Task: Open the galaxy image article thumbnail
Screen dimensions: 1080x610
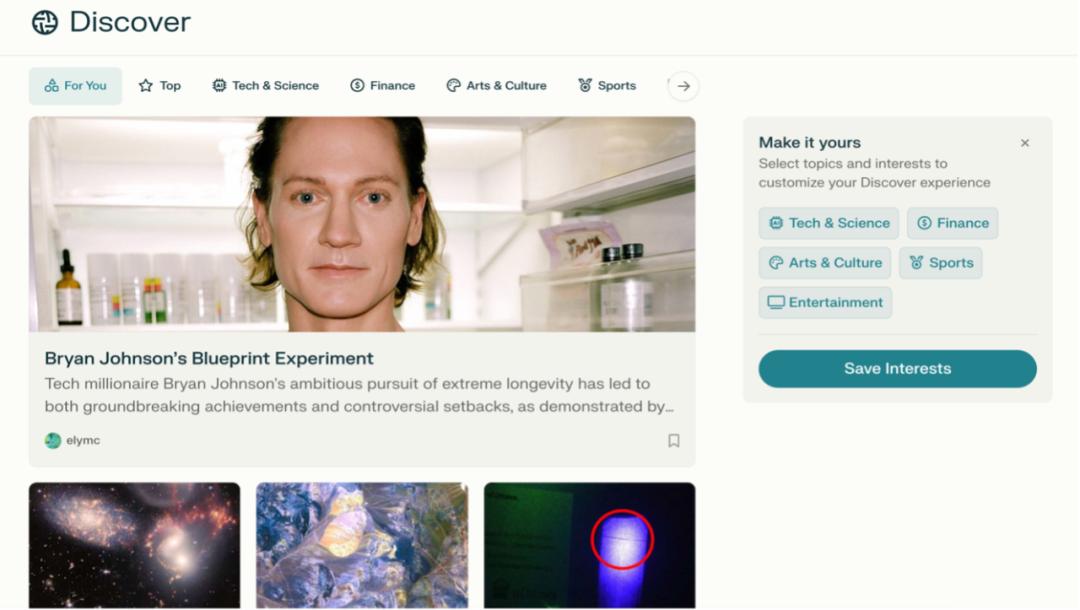Action: (x=134, y=545)
